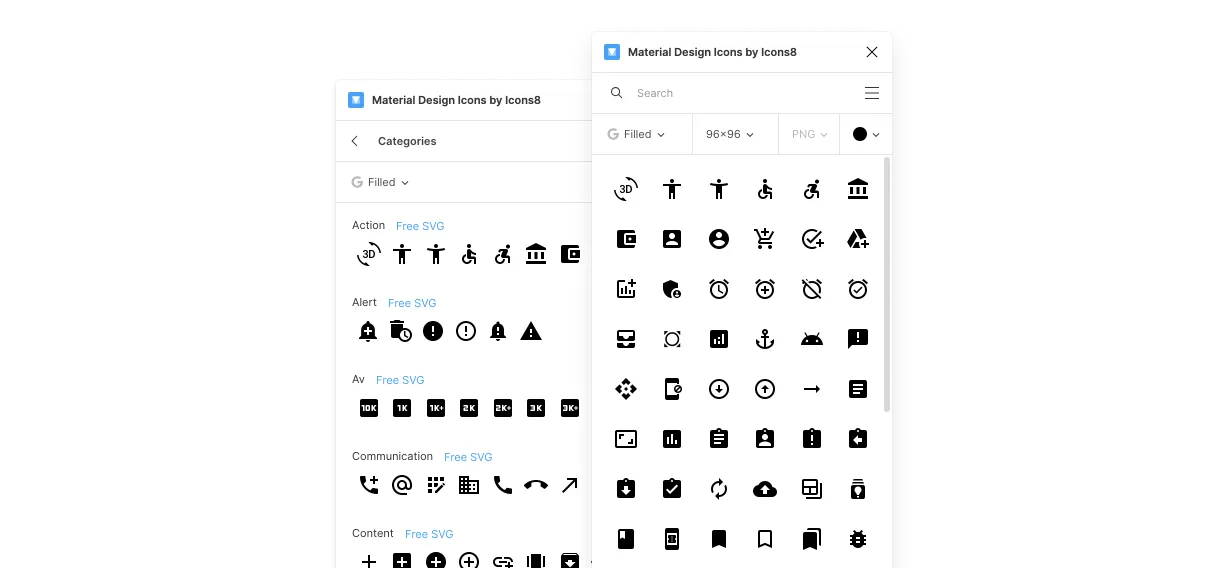Click the icon grid vertical scrollbar

coord(887,284)
